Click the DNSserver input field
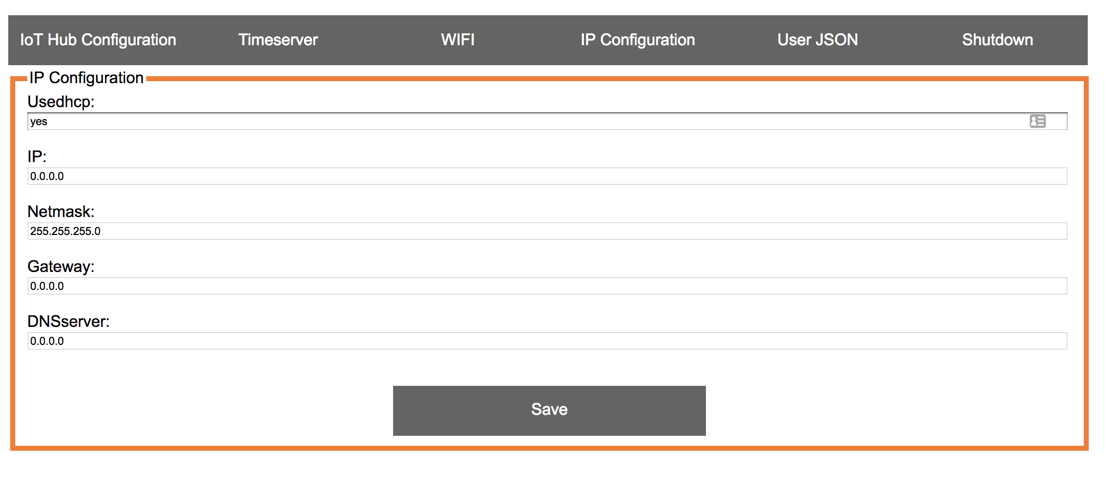The image size is (1115, 481). point(546,341)
